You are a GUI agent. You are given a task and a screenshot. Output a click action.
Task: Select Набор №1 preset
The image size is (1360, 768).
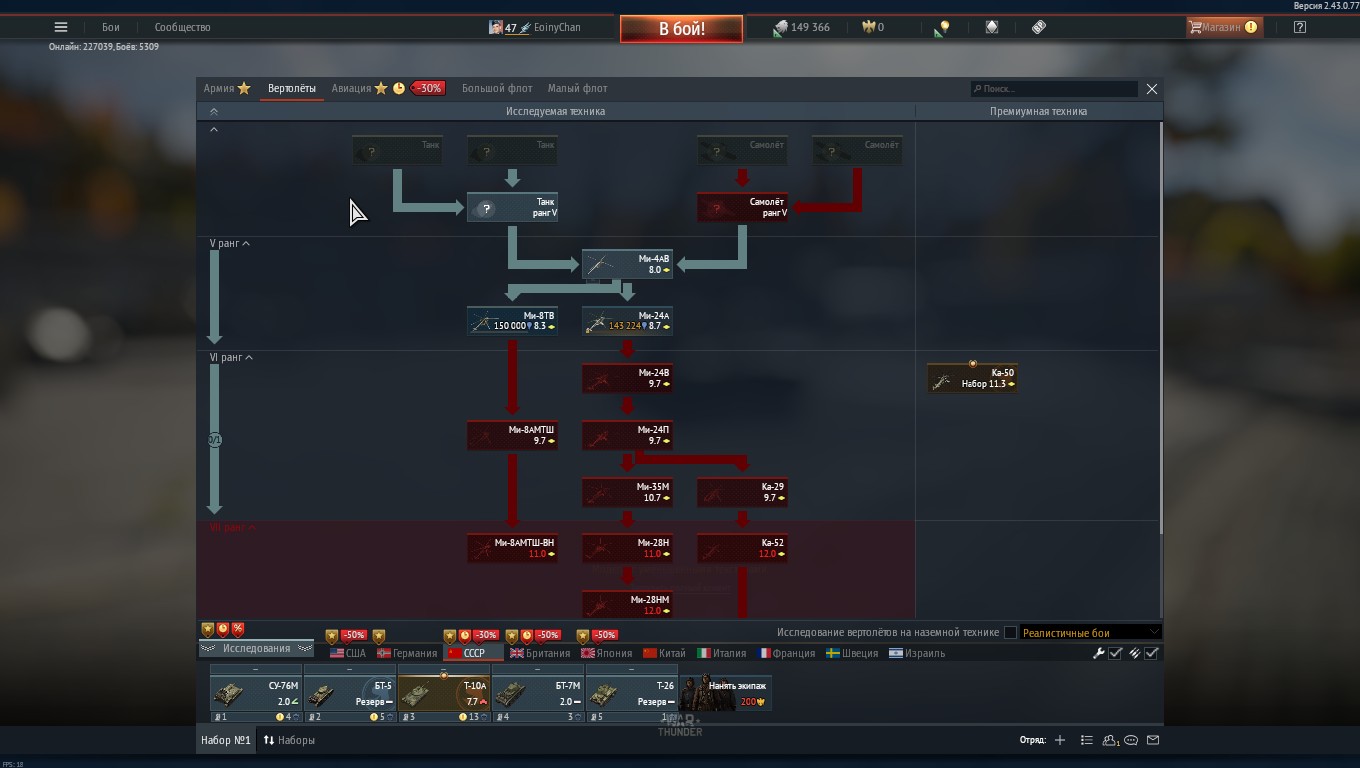pyautogui.click(x=225, y=740)
